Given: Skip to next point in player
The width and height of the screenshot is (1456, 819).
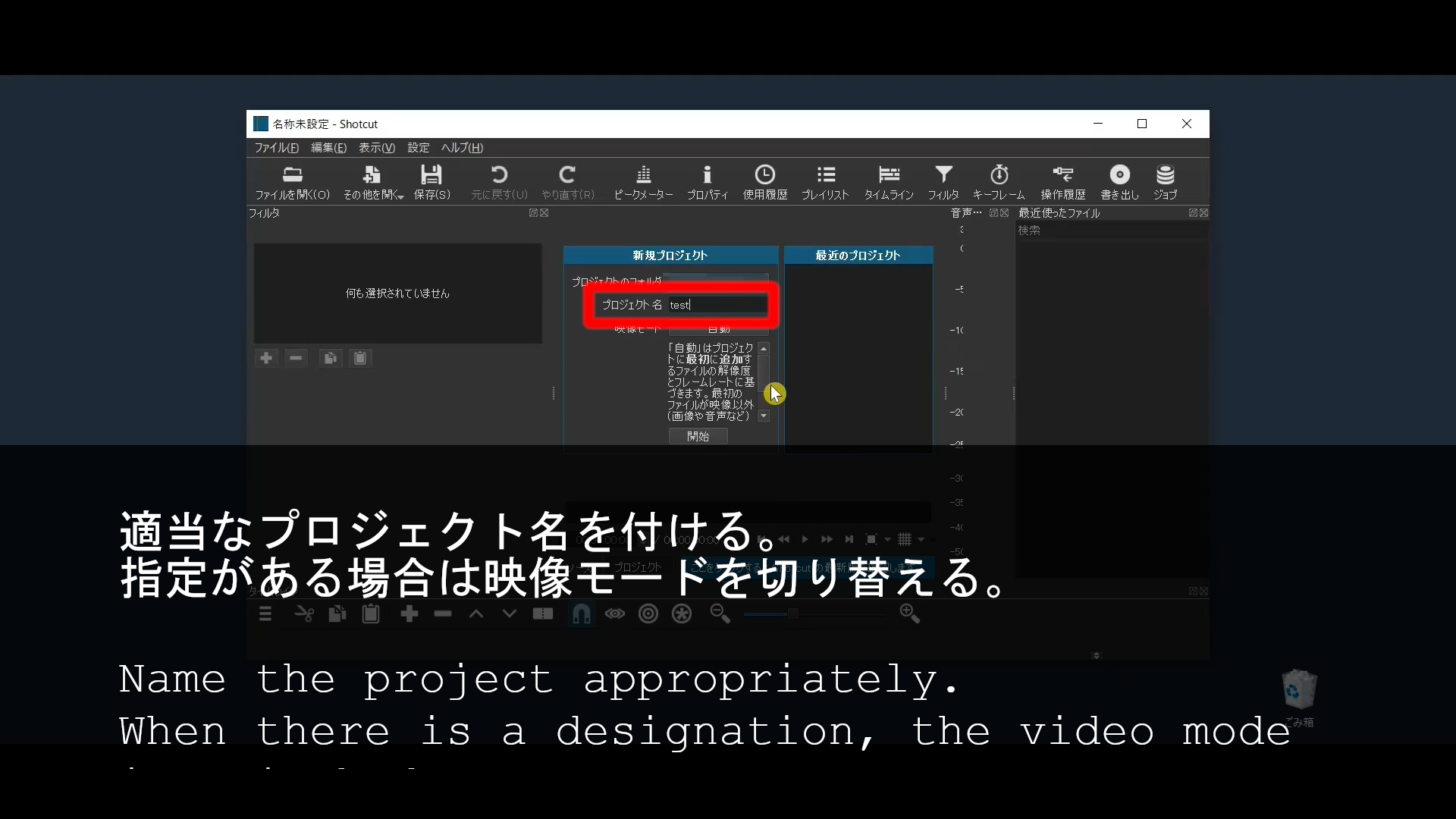Looking at the screenshot, I should click(x=849, y=539).
